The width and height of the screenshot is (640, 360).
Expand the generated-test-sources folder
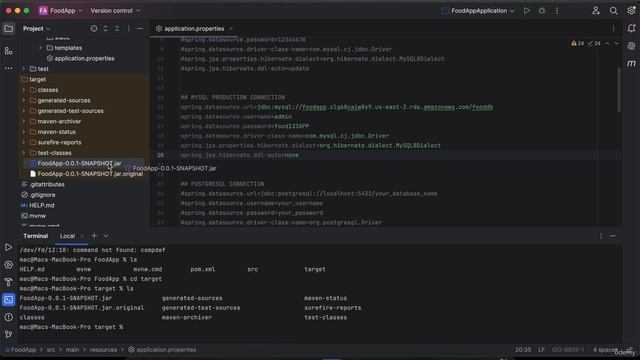(x=24, y=111)
